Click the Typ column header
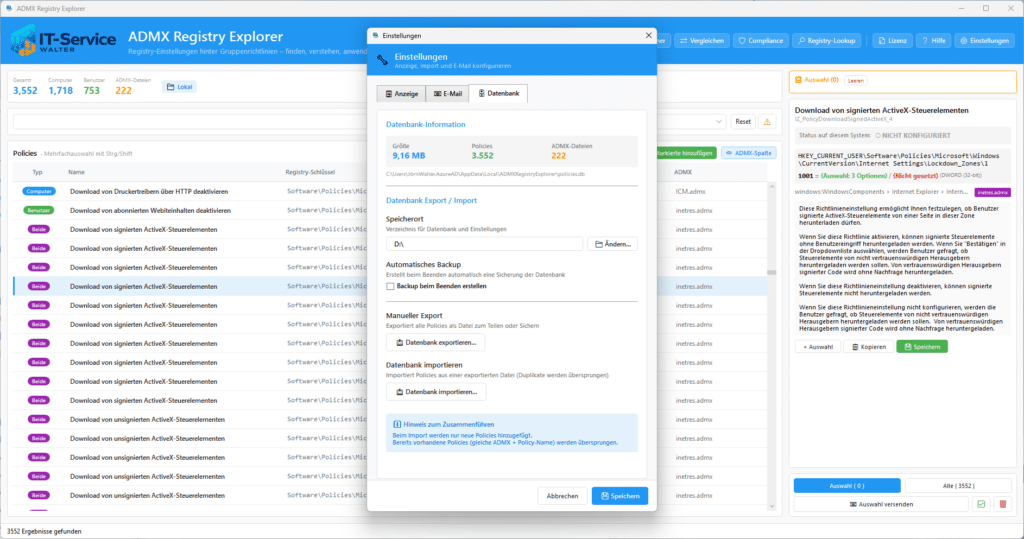1024x539 pixels. click(37, 172)
